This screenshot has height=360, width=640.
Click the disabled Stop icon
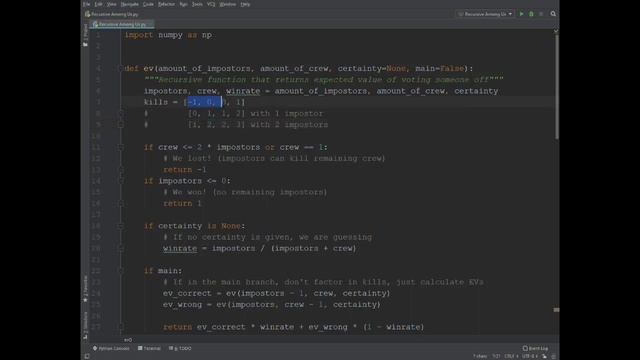click(541, 14)
